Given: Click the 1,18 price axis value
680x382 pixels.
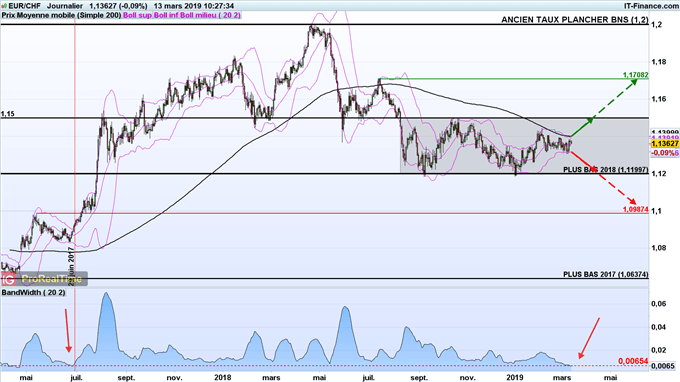Looking at the screenshot, I should (659, 62).
